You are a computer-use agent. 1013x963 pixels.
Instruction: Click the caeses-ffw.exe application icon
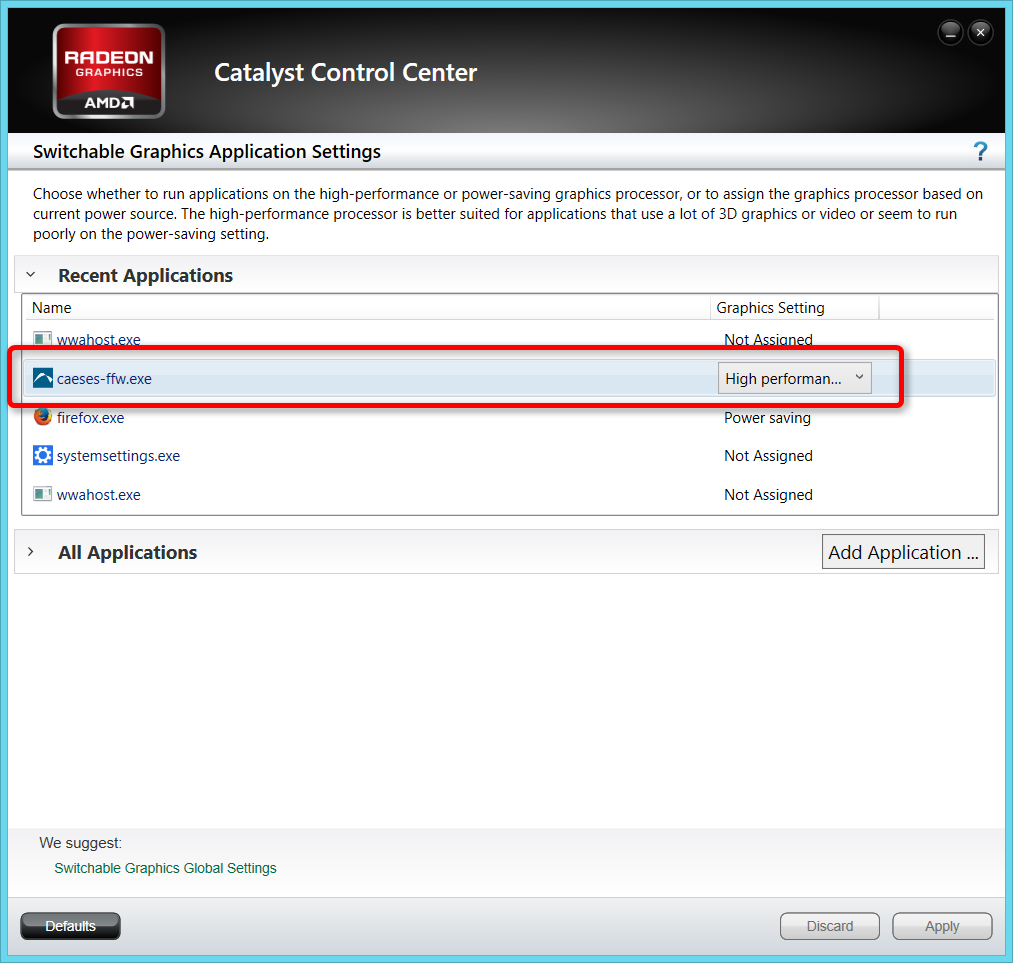[x=43, y=378]
